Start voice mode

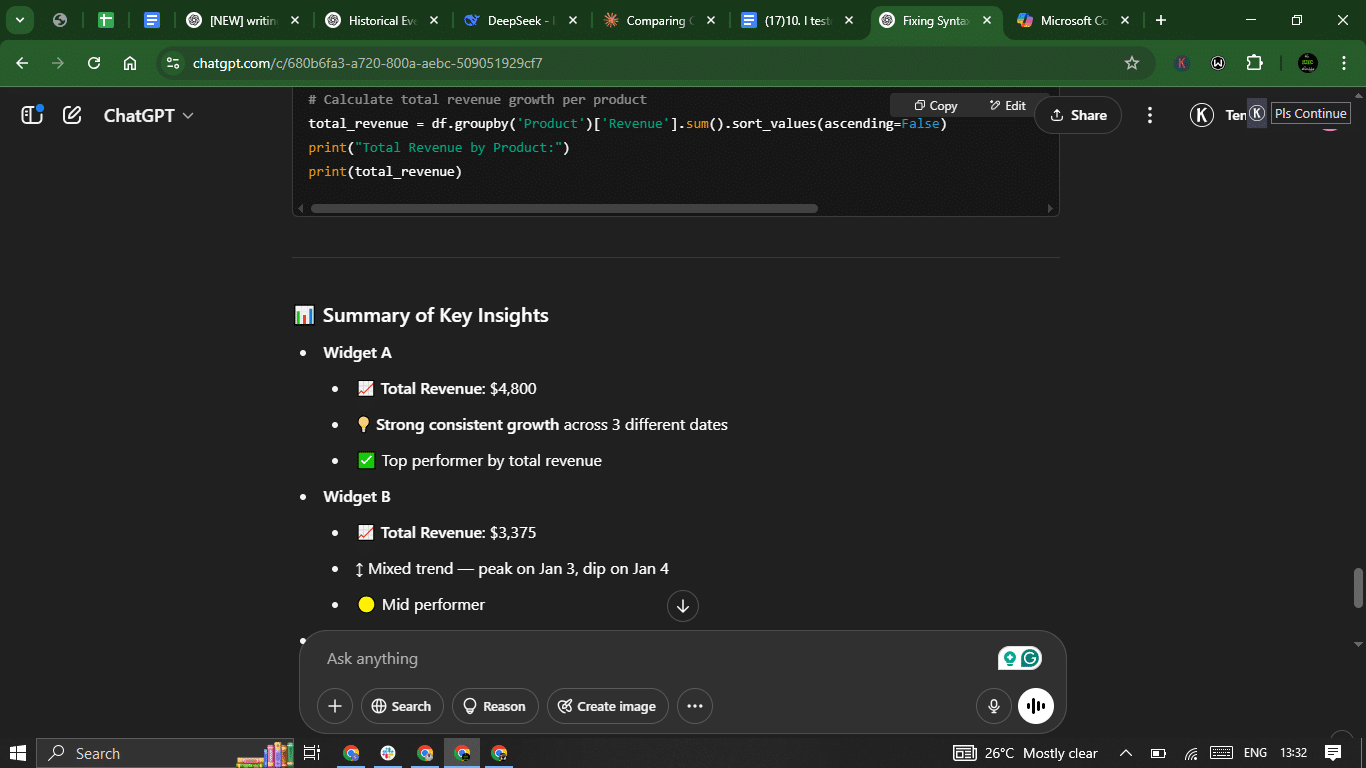1036,706
